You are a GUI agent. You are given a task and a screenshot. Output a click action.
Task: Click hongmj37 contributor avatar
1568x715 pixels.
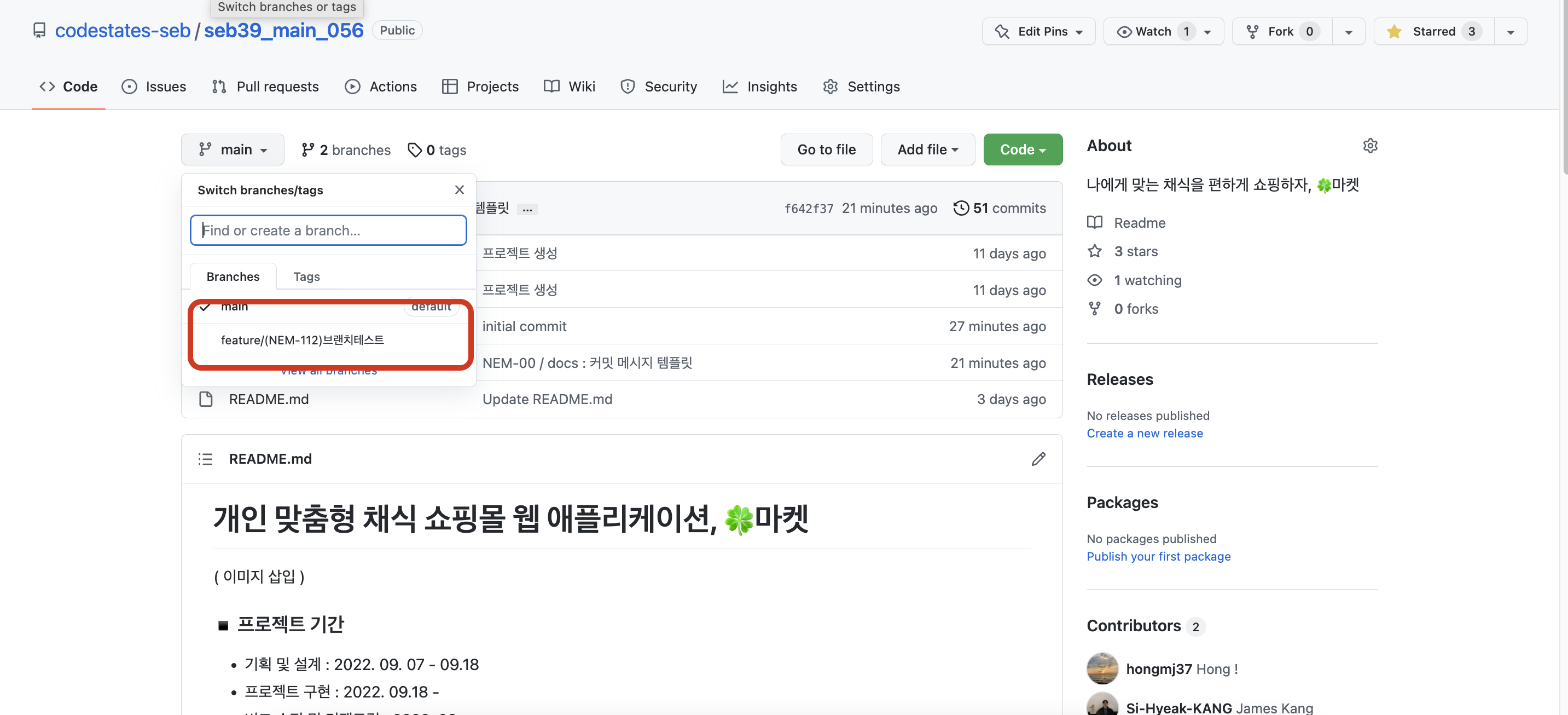click(1102, 668)
